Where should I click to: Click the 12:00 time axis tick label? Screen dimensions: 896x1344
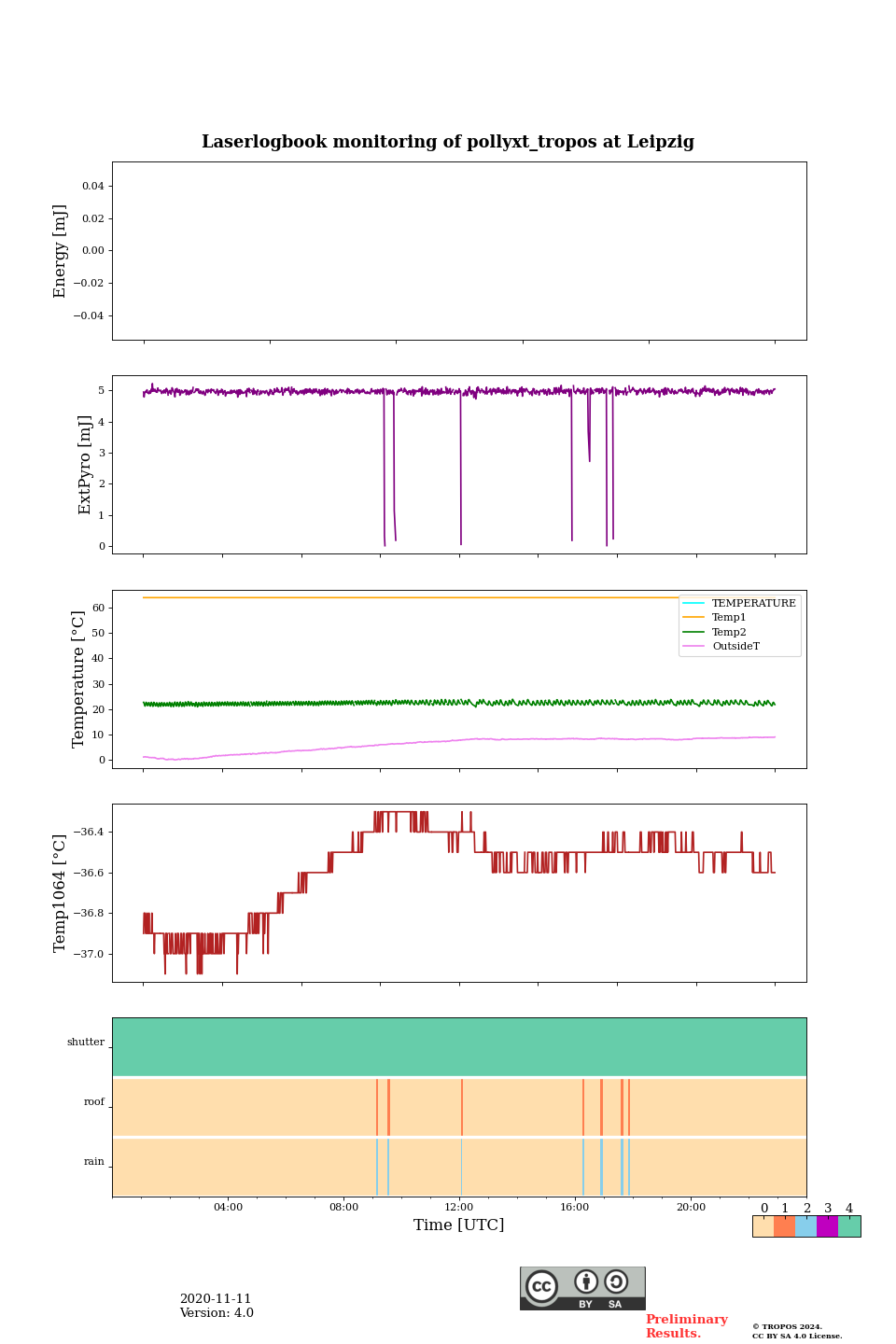(x=459, y=1207)
